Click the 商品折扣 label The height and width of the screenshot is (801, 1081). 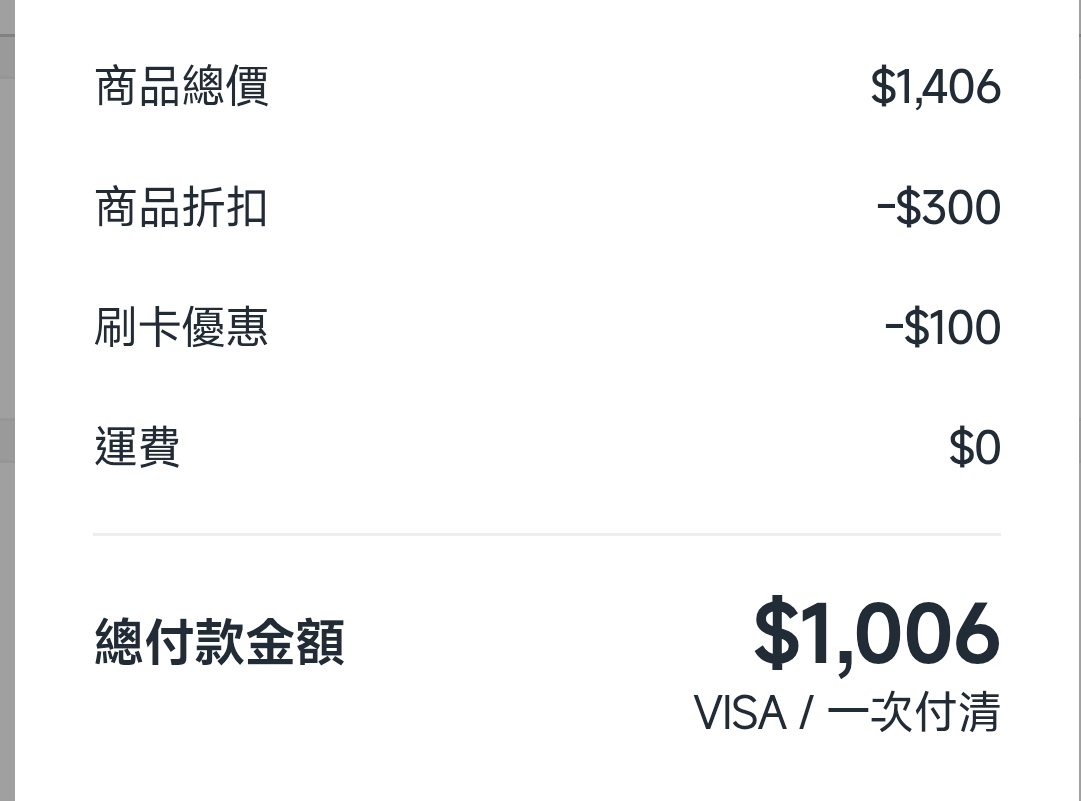[x=181, y=207]
